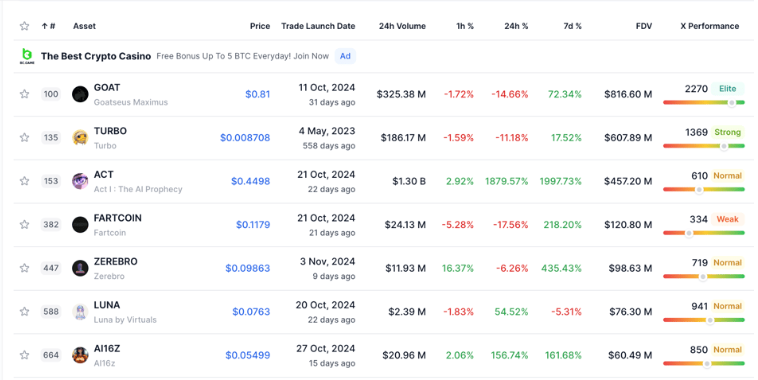Click the Weak badge on FARTCOIN row
This screenshot has width=758, height=380.
(728, 219)
